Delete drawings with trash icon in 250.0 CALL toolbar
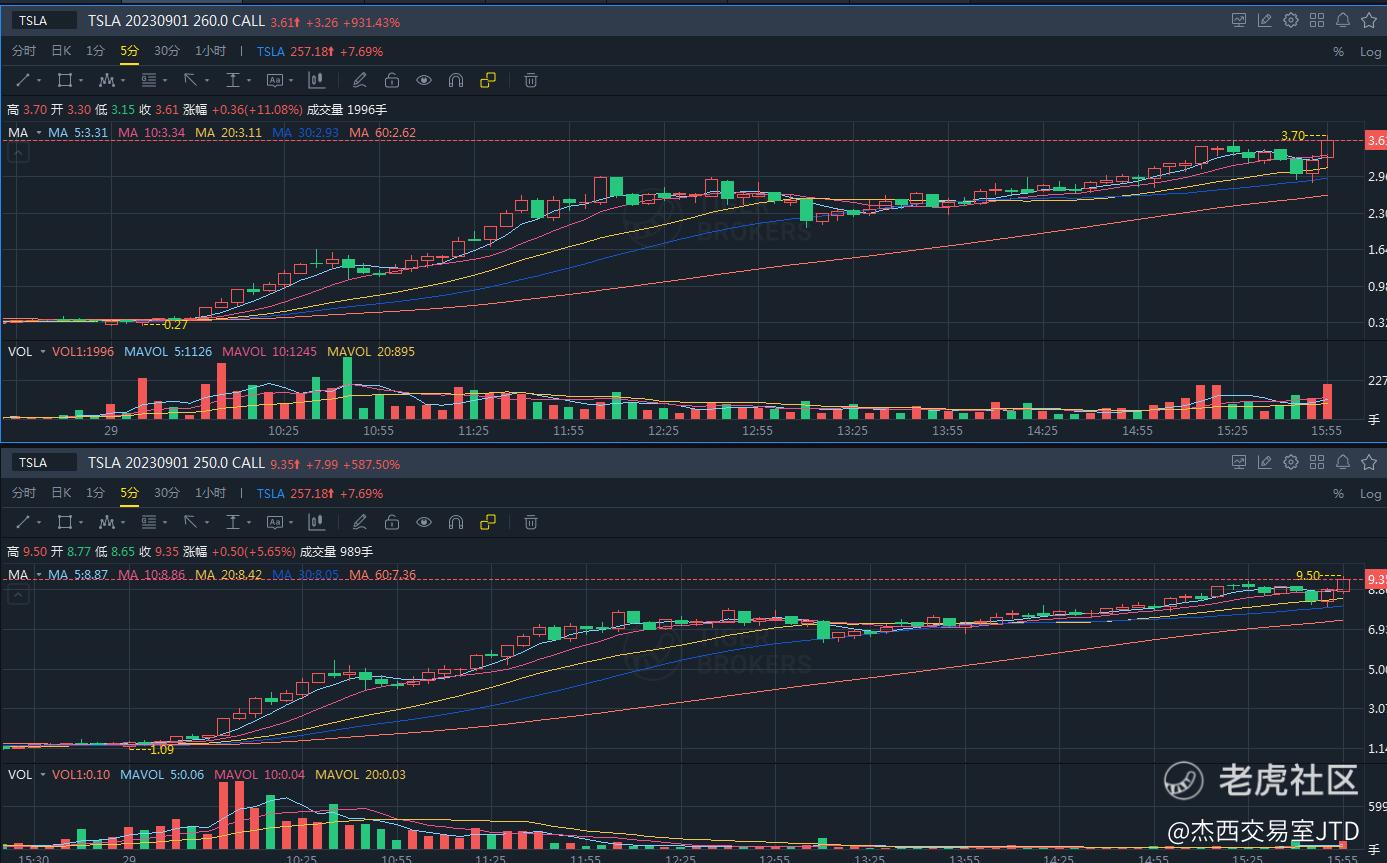 tap(531, 522)
